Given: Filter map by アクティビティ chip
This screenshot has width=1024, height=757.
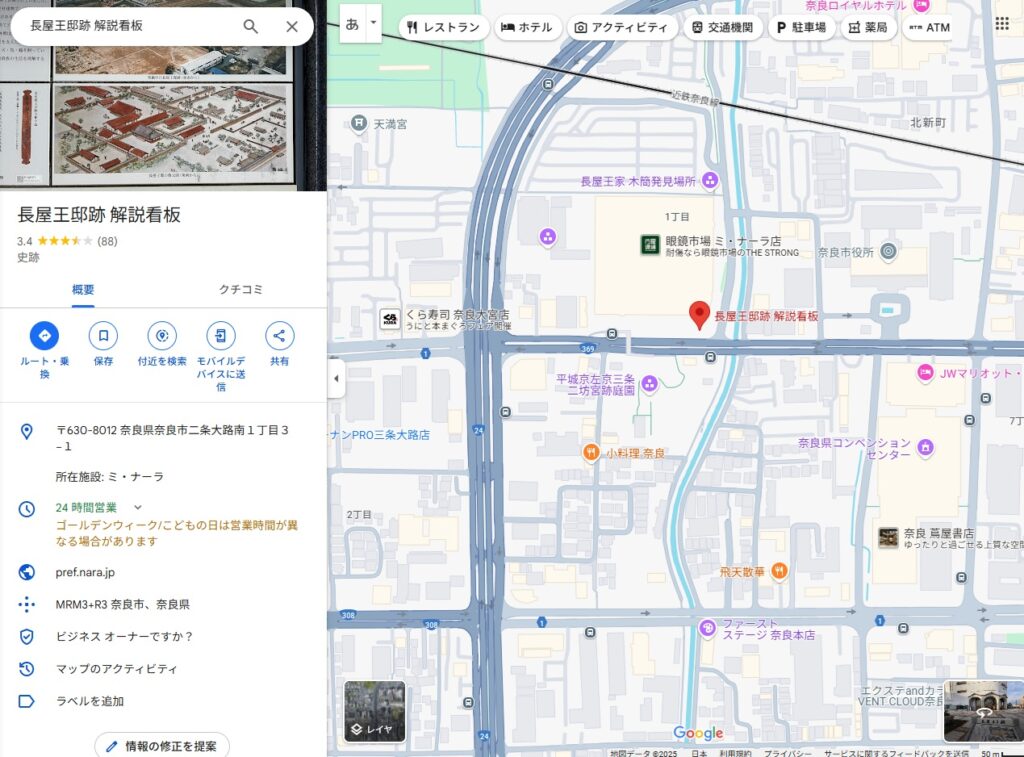Looking at the screenshot, I should click(x=621, y=27).
